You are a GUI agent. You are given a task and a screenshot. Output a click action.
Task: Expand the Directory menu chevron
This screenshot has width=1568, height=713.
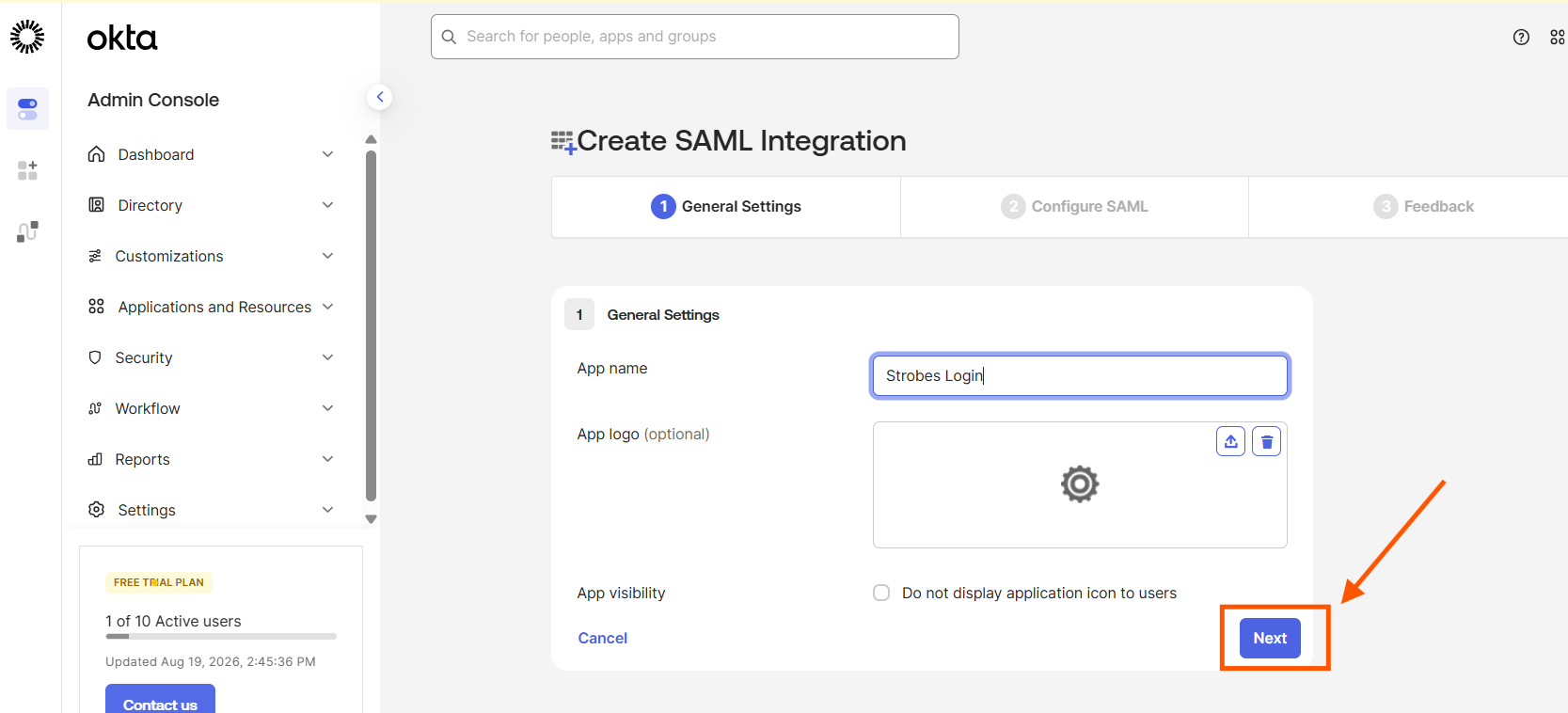tap(327, 205)
